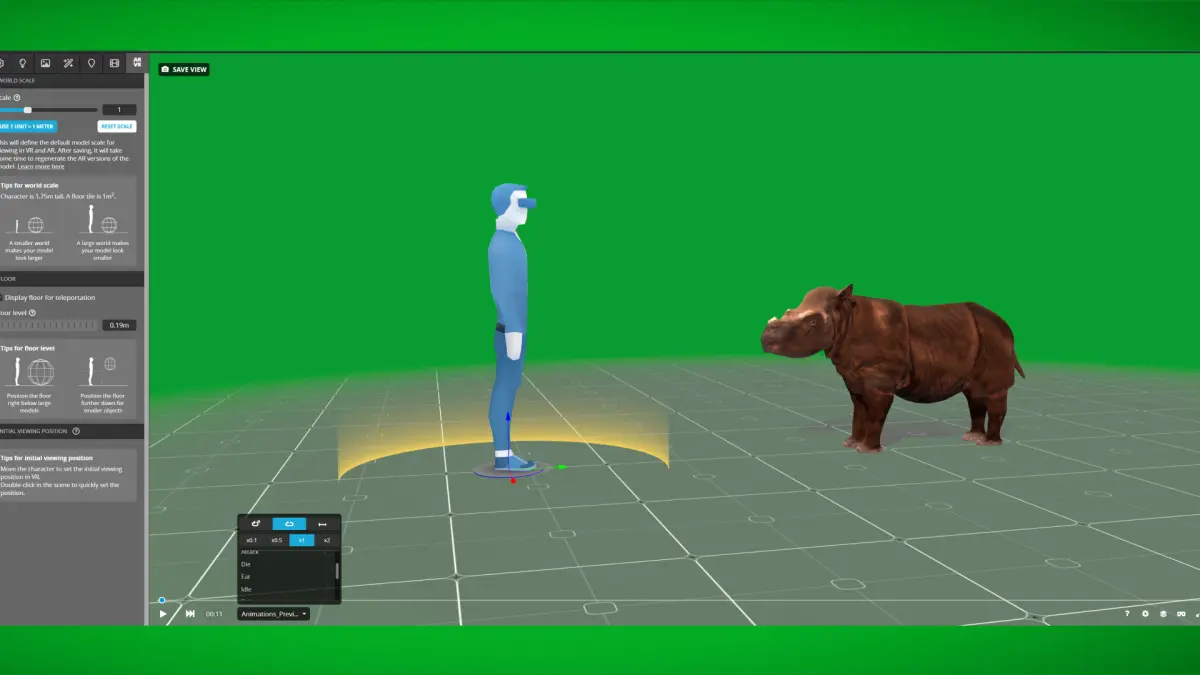Skip to the next animation
The image size is (1200, 675).
[190, 614]
